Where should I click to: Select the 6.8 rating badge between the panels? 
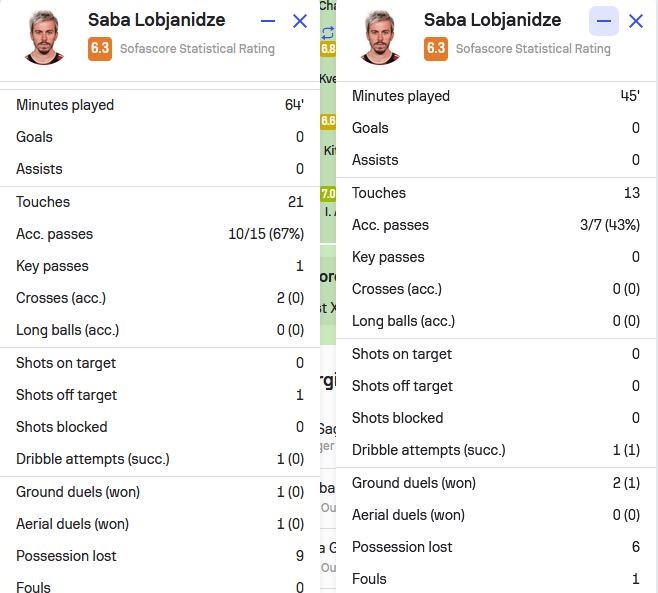tap(328, 49)
